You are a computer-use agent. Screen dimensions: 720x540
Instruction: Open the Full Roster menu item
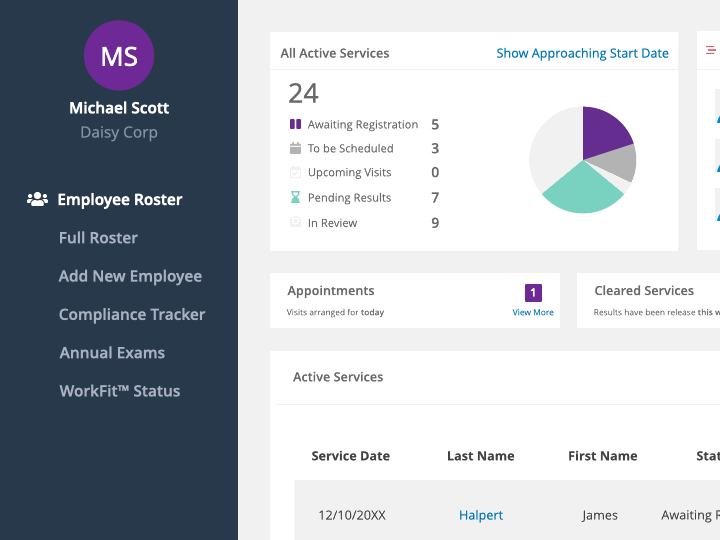(x=98, y=238)
